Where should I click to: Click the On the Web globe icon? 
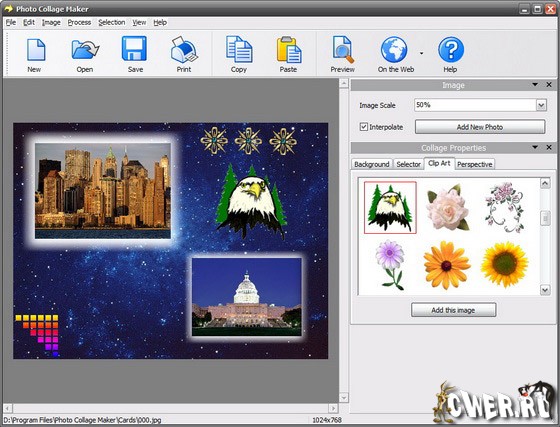[394, 50]
